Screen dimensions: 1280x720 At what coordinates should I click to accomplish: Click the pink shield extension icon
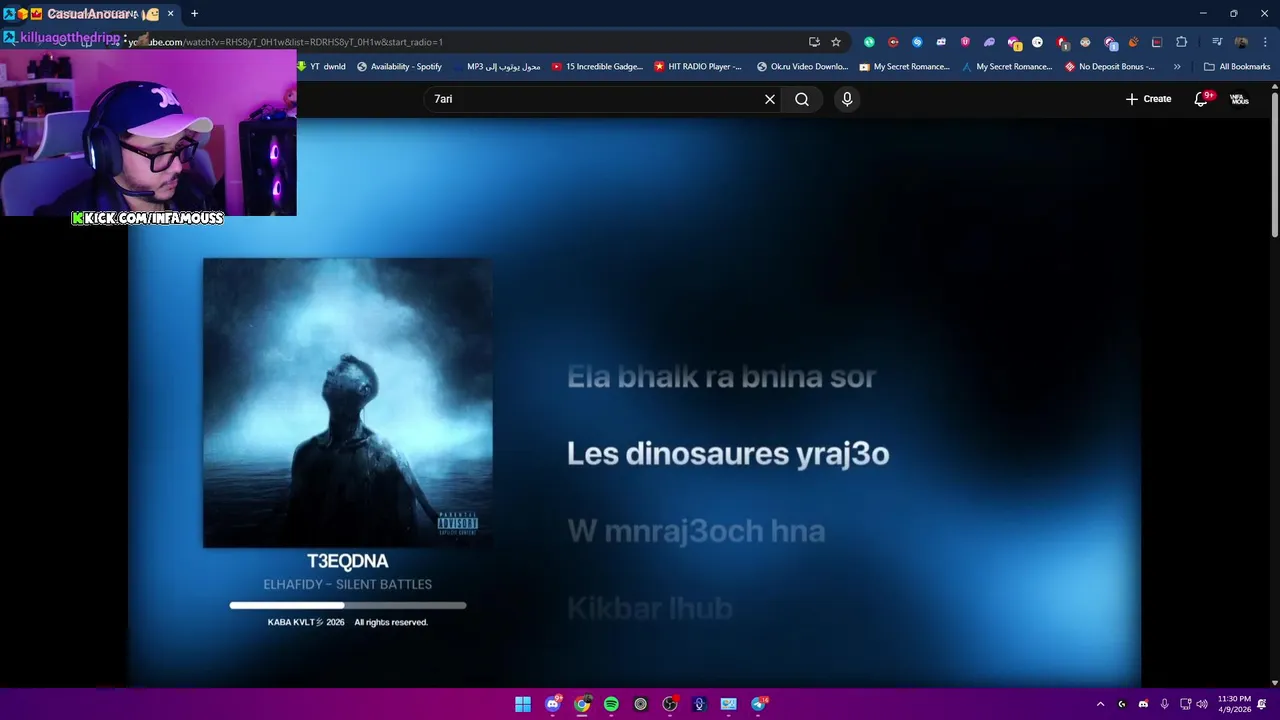click(x=965, y=42)
